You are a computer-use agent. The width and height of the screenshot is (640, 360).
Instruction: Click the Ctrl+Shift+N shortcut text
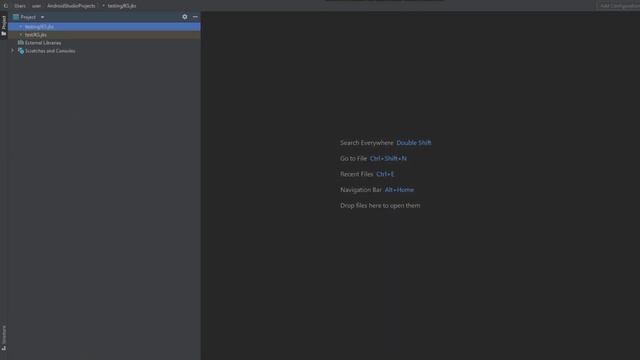pyautogui.click(x=388, y=158)
